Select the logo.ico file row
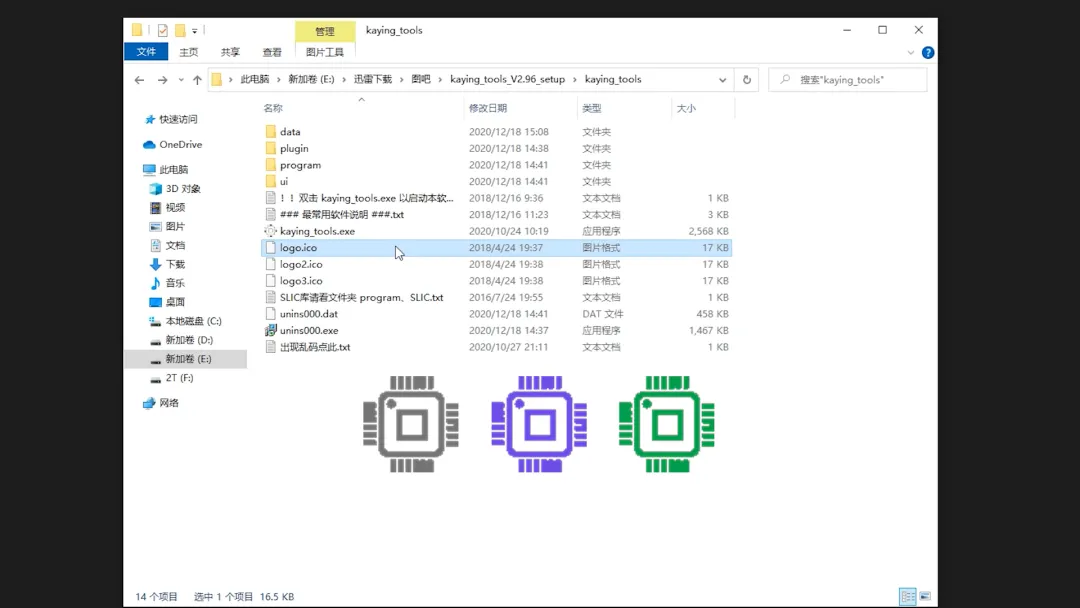Screen dimensions: 1080x608 click(496, 248)
